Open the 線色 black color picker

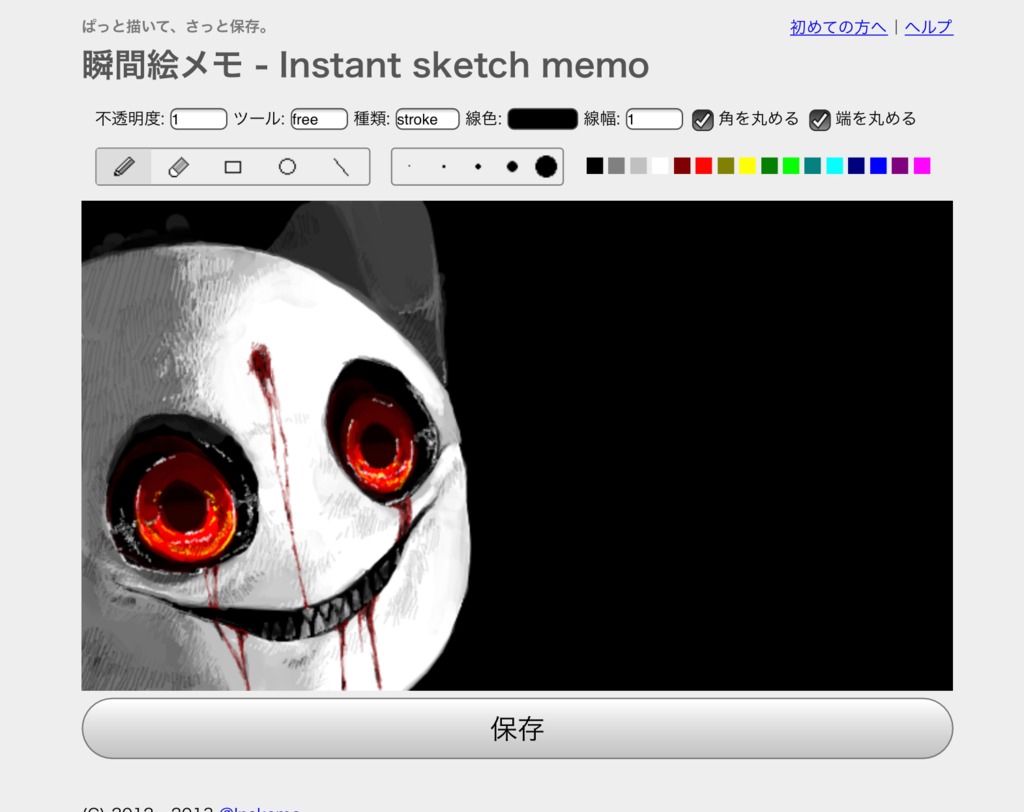click(543, 119)
